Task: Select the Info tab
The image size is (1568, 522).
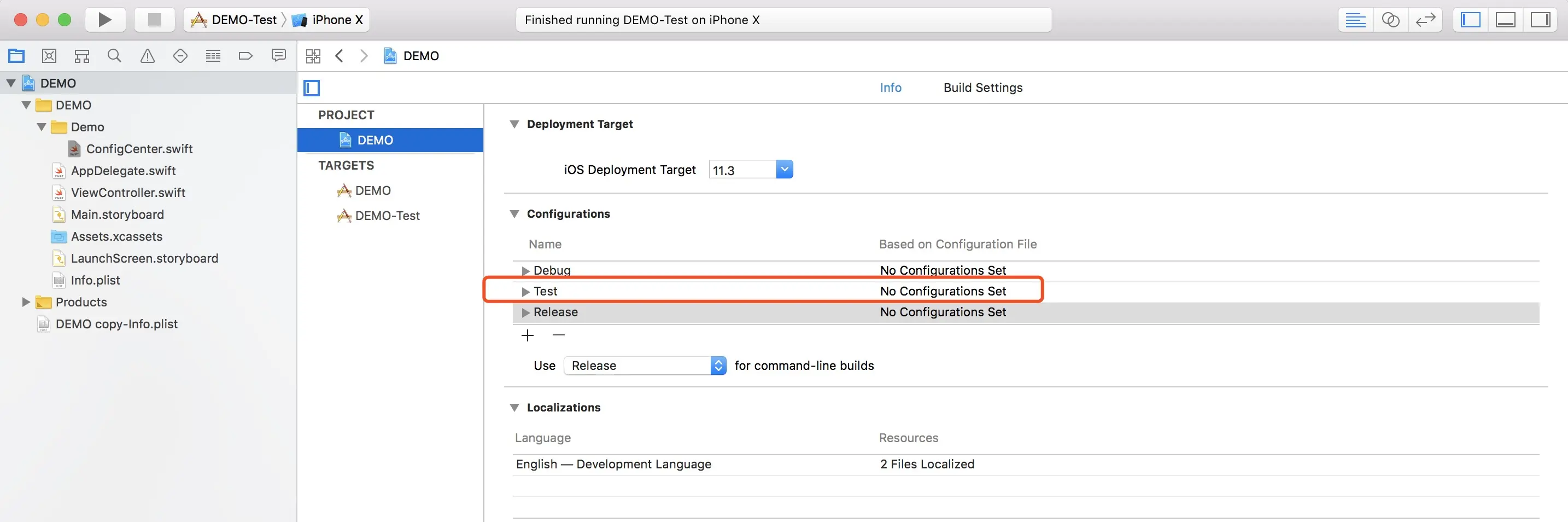Action: pos(890,88)
